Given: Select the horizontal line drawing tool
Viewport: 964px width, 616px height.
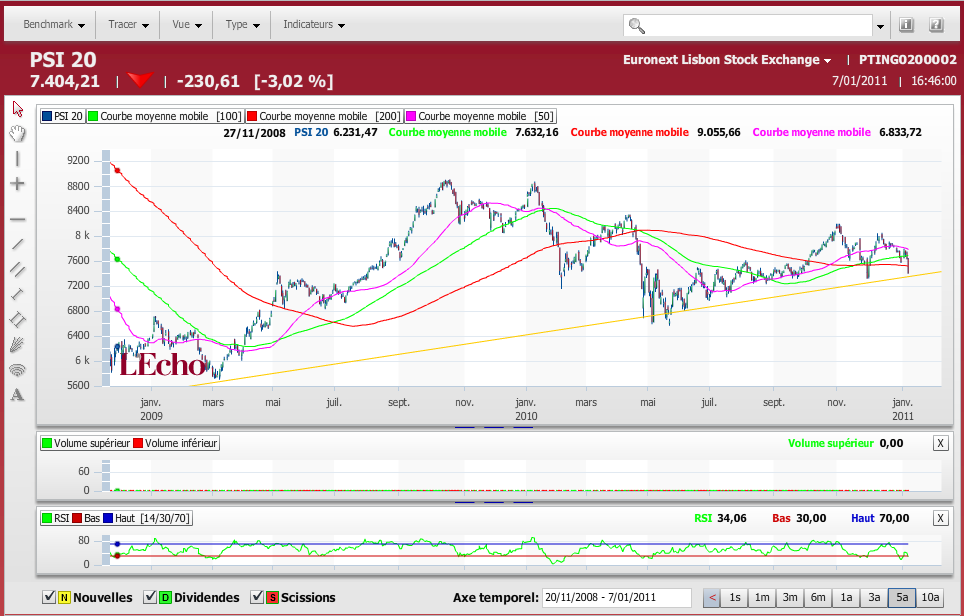Looking at the screenshot, I should click(18, 219).
